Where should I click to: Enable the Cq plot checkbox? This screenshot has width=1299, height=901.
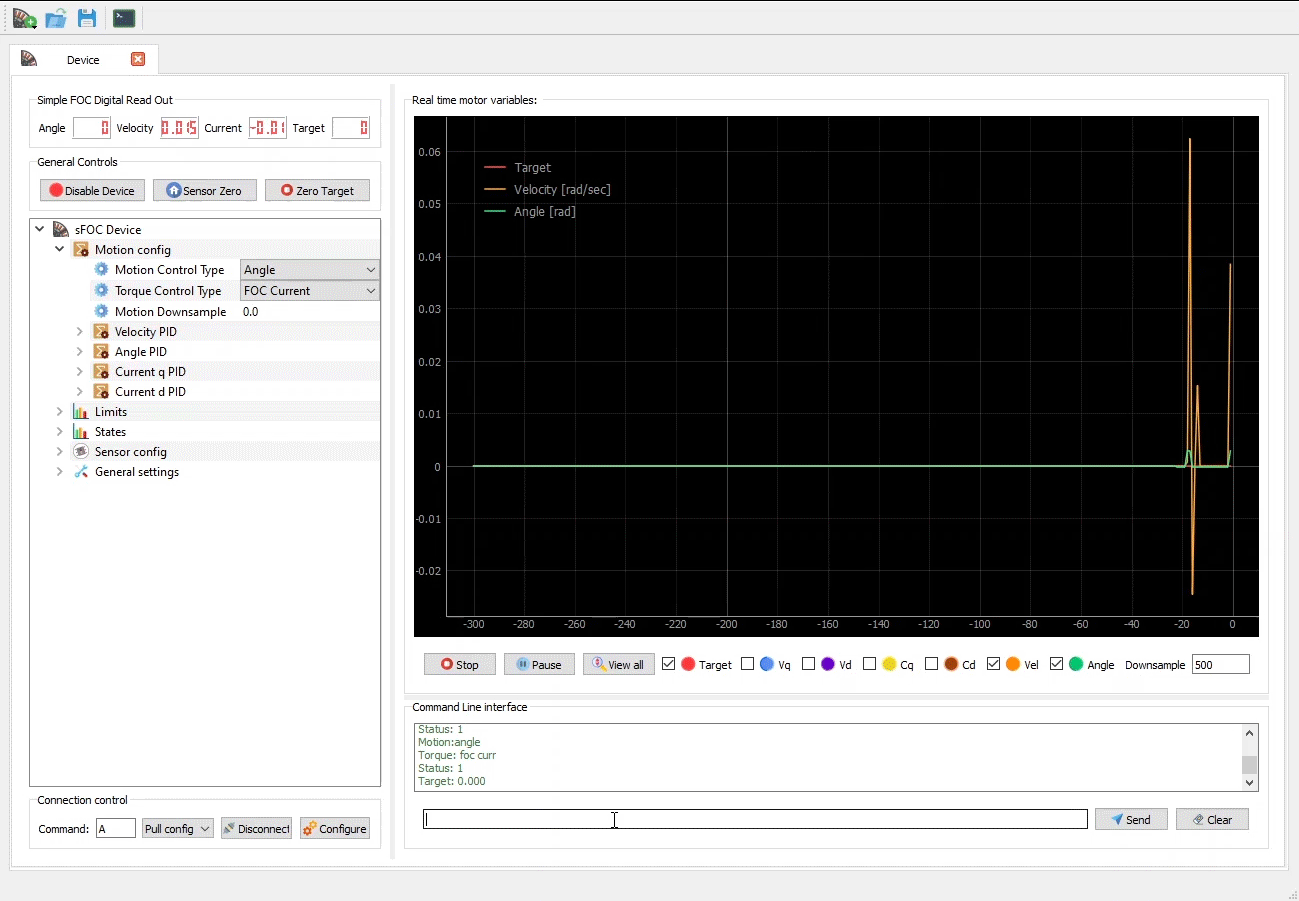pyautogui.click(x=870, y=664)
